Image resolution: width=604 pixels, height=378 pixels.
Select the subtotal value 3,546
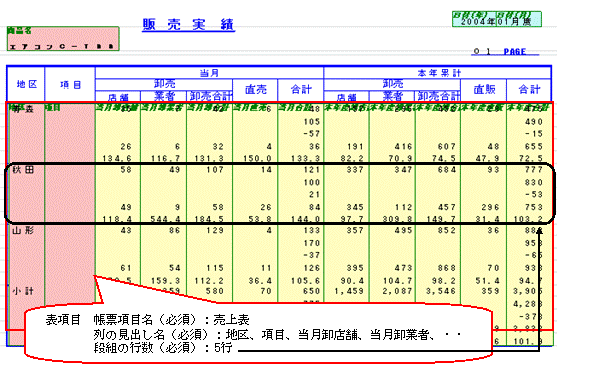441,291
